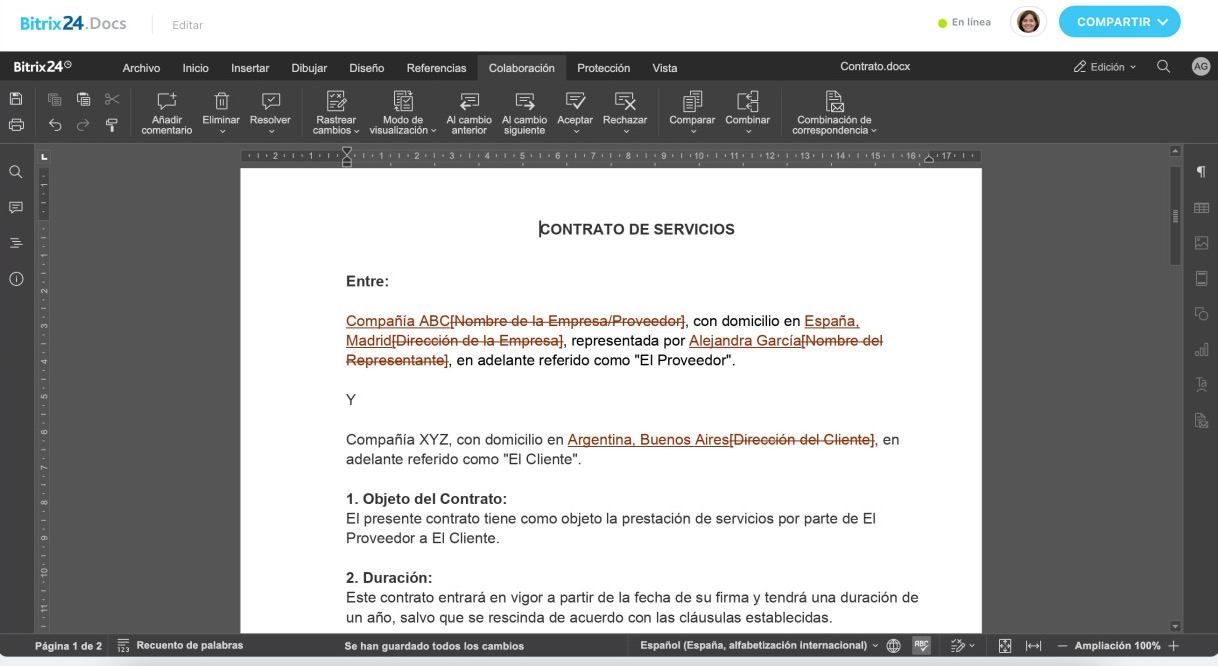Click Recuento de palabras in status bar

180,646
